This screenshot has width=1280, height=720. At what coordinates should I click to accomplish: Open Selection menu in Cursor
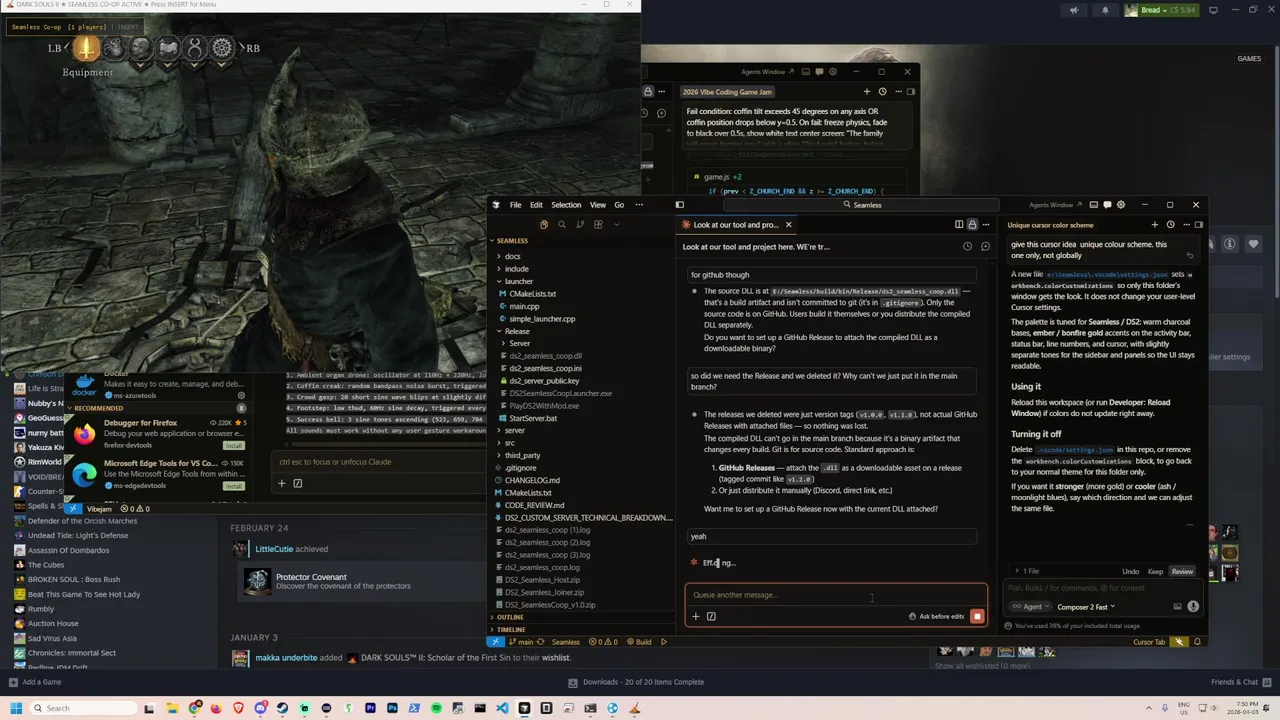pyautogui.click(x=566, y=205)
